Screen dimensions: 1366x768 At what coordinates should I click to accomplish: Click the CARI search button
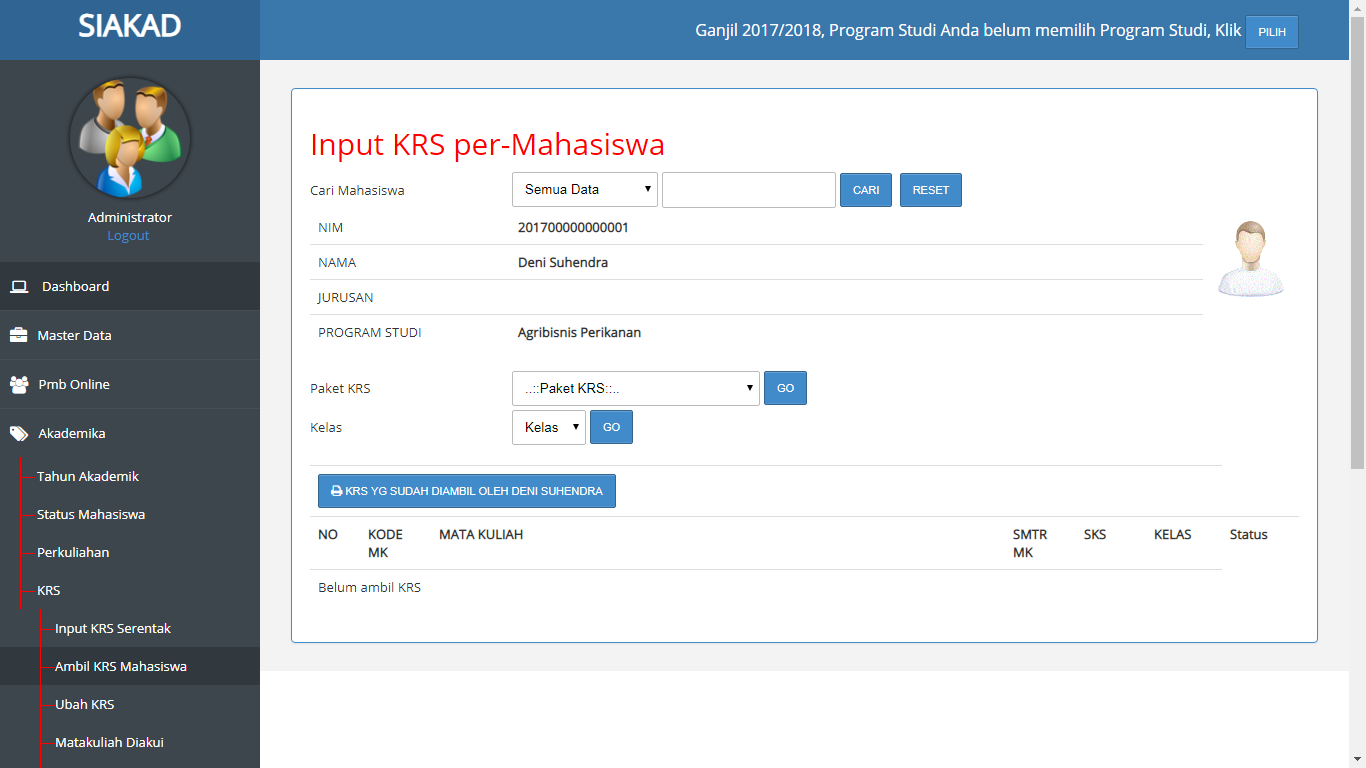point(866,190)
